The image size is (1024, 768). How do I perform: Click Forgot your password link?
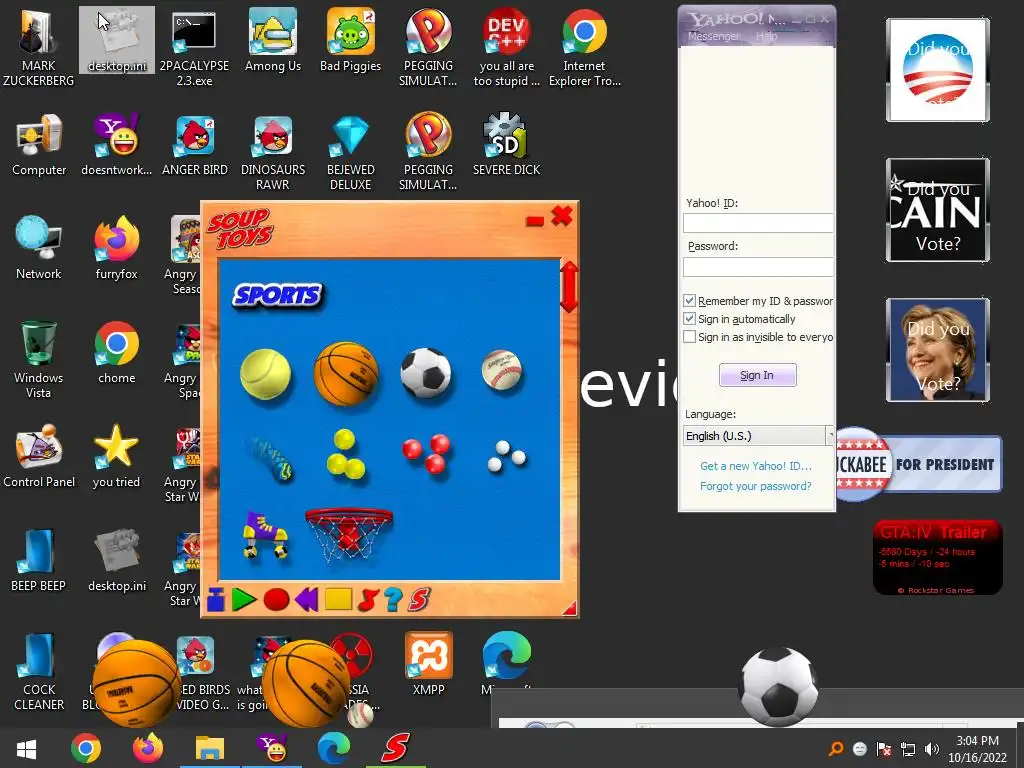coord(756,486)
